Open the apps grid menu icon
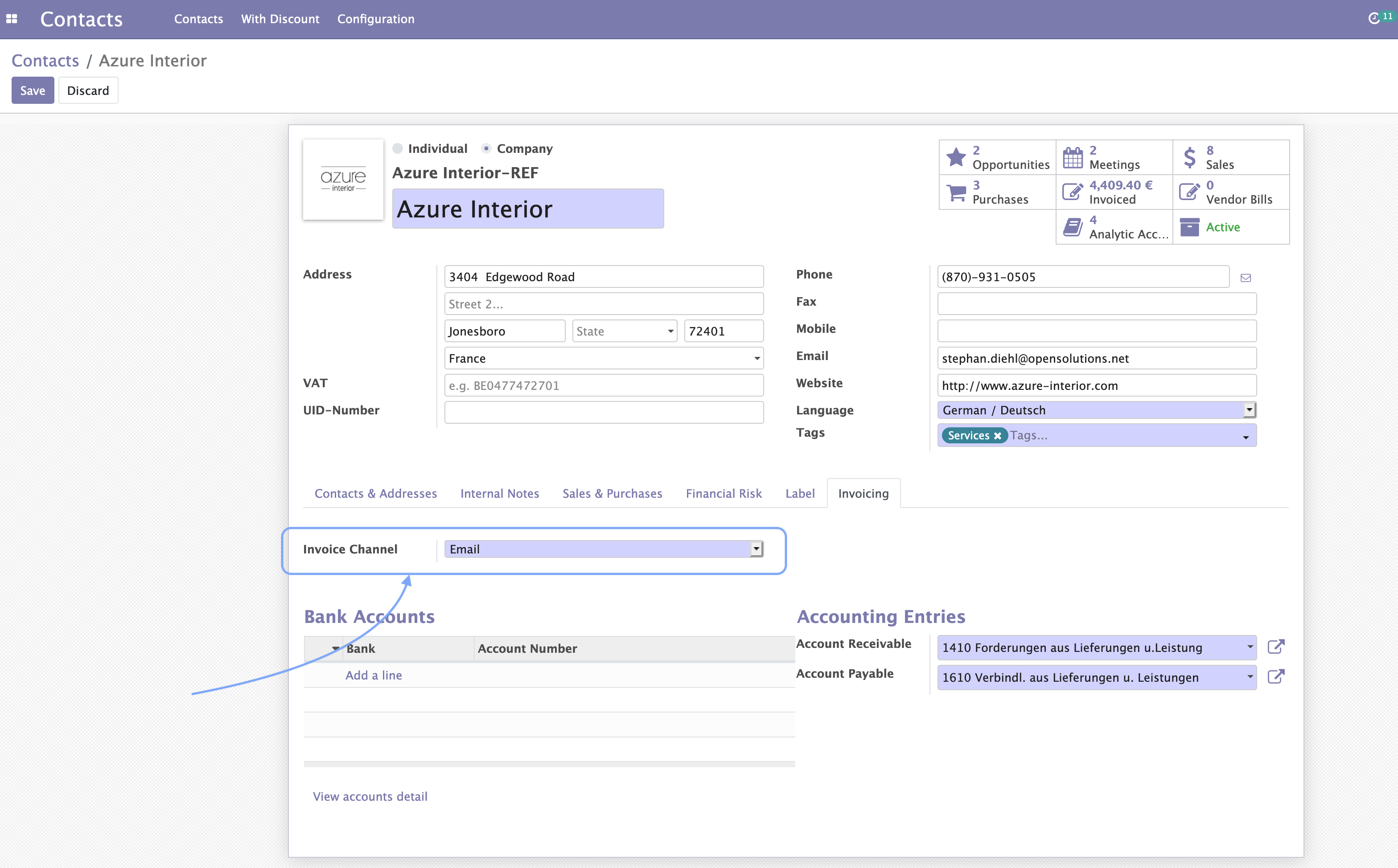 (x=12, y=19)
